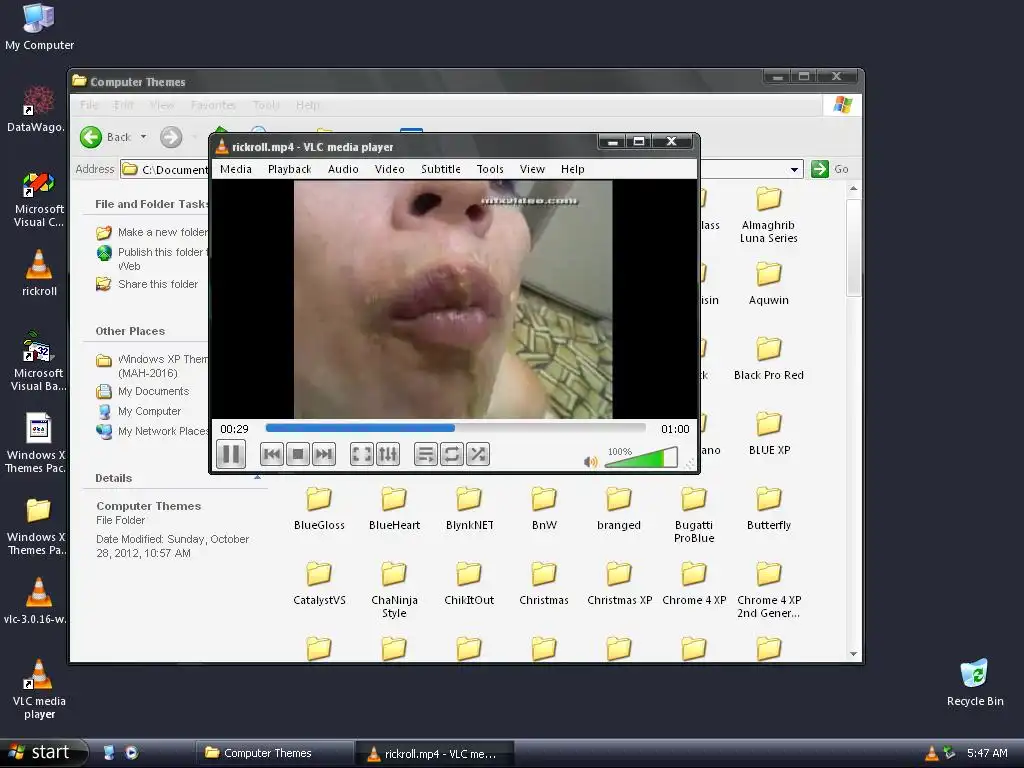Adjust the VLC volume slider
Image resolution: width=1024 pixels, height=768 pixels.
point(641,457)
